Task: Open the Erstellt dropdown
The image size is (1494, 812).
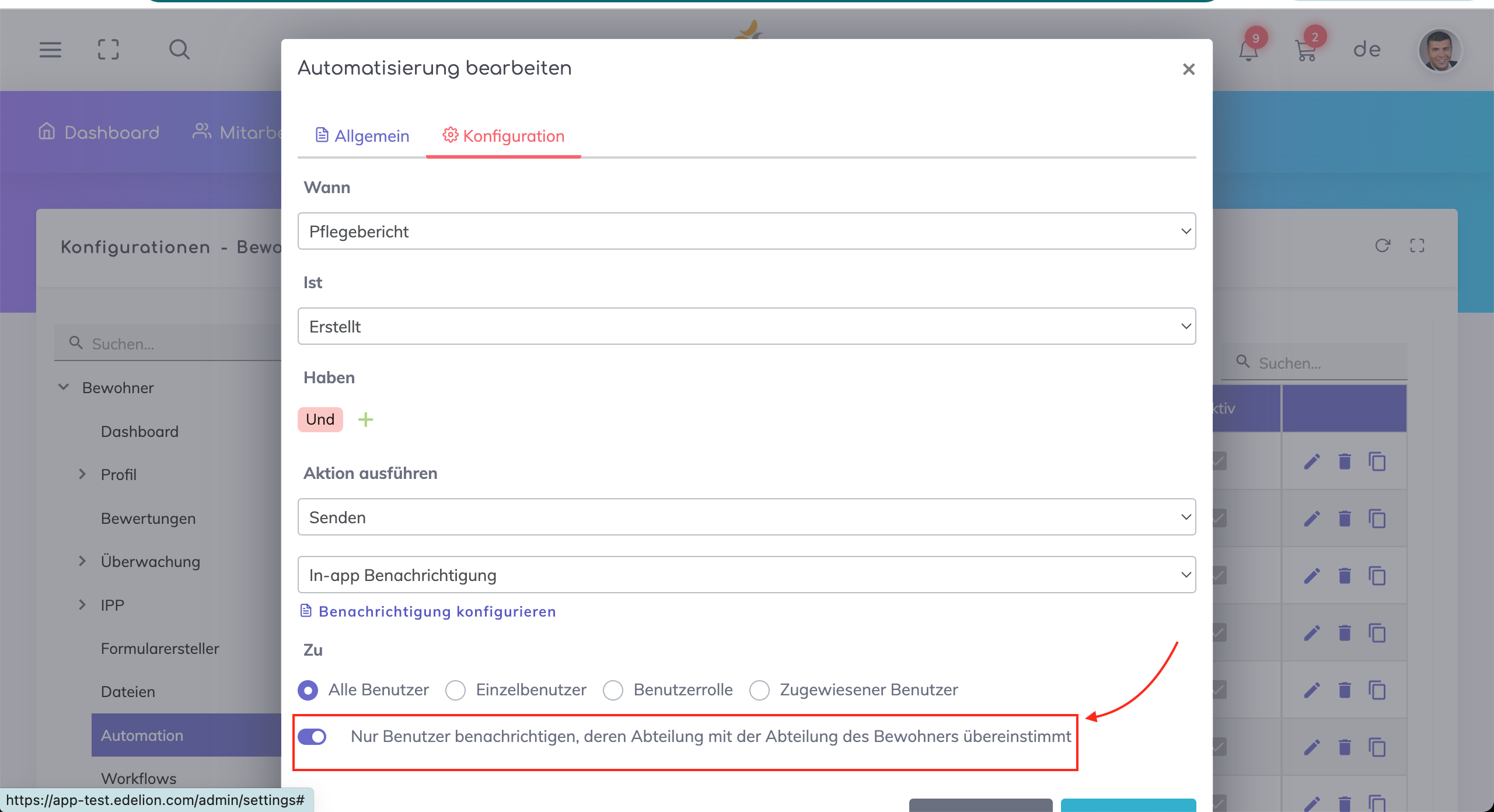Action: [x=746, y=326]
